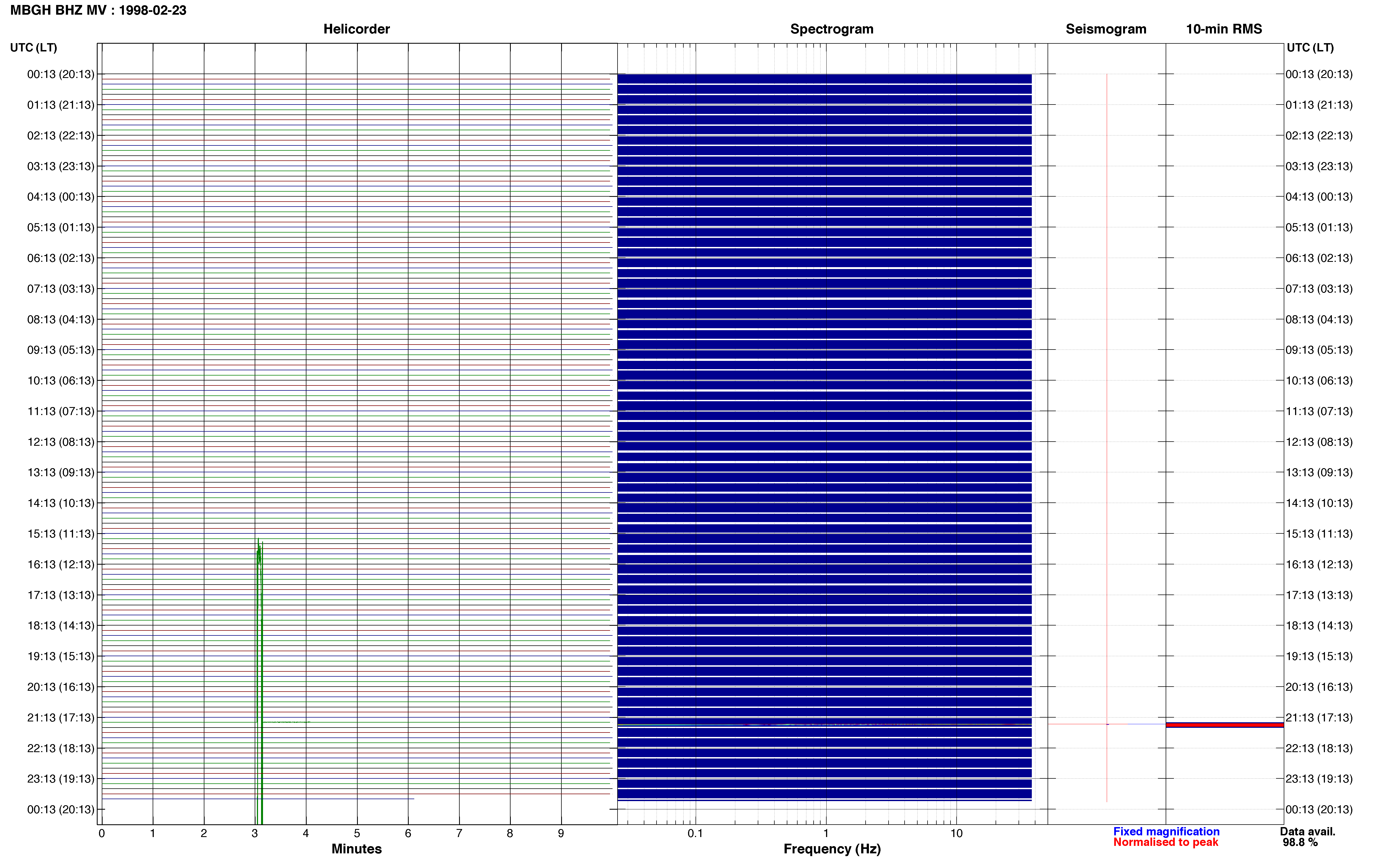Click '15:13 (11:13)' on the left axis
The image size is (1388, 868).
[61, 534]
